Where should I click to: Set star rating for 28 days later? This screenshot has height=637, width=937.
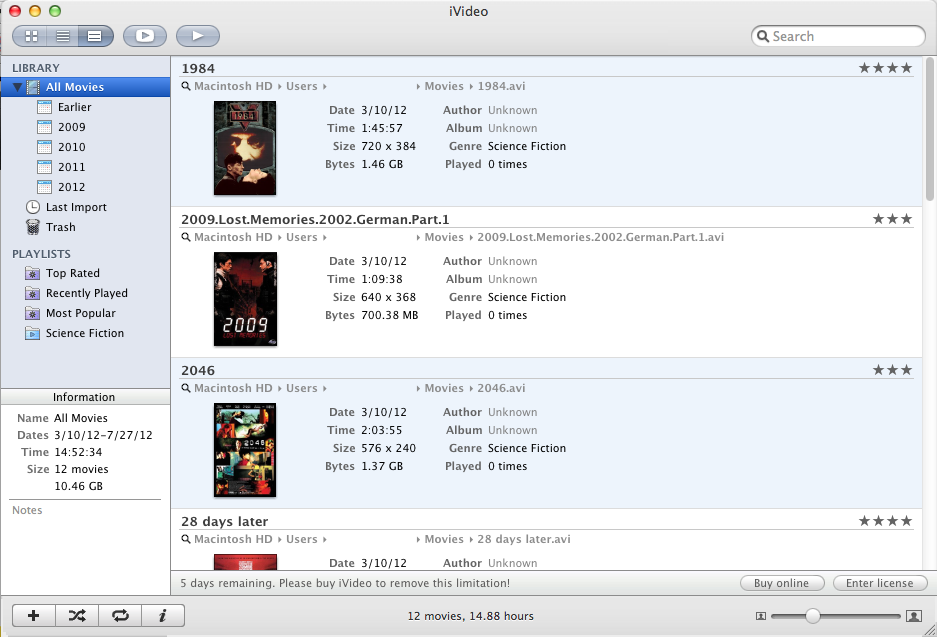point(886,521)
